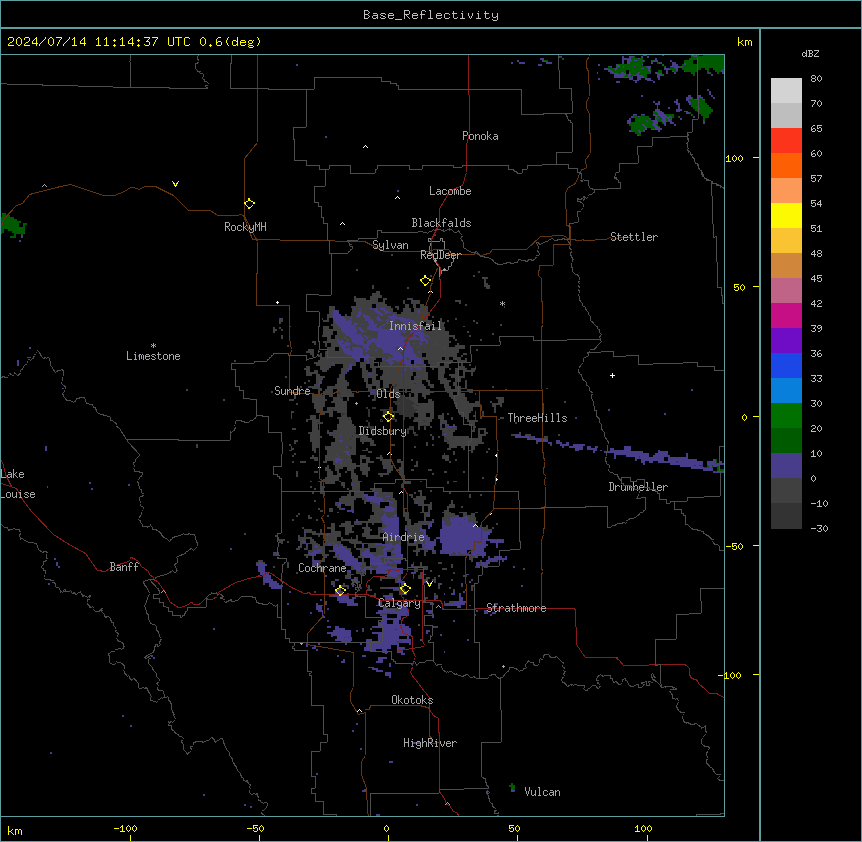Click the green 30-20 dBZ legend swatch
862x842 pixels.
click(x=786, y=416)
